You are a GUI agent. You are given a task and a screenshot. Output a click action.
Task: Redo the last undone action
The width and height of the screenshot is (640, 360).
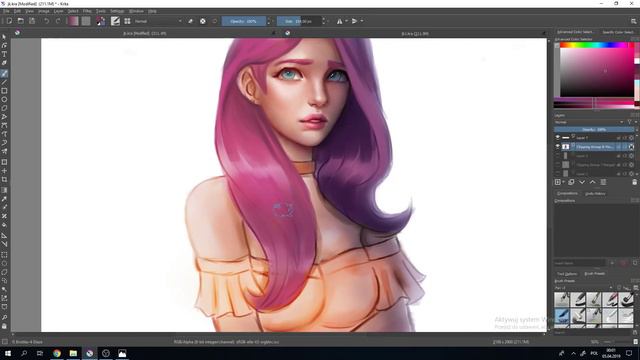(x=58, y=21)
